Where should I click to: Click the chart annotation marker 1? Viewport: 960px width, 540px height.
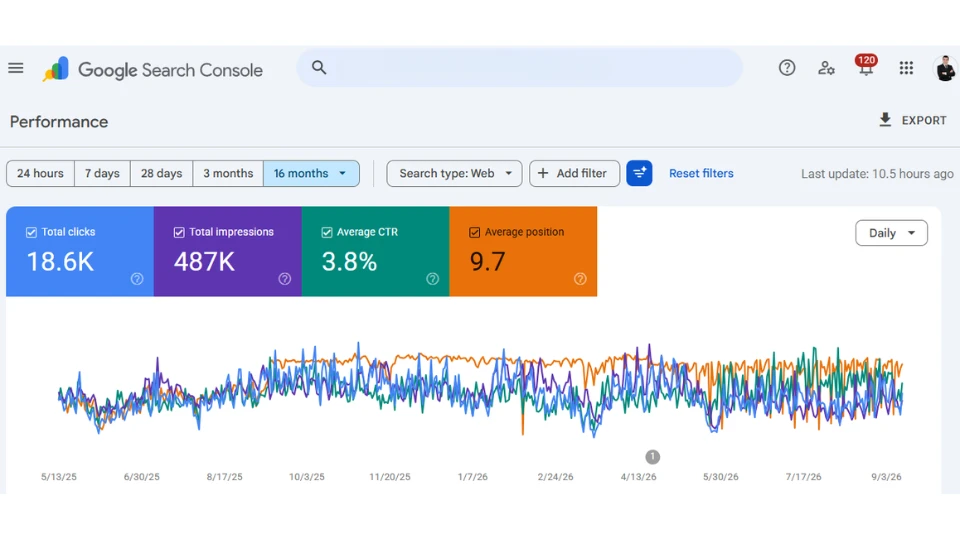pyautogui.click(x=653, y=457)
